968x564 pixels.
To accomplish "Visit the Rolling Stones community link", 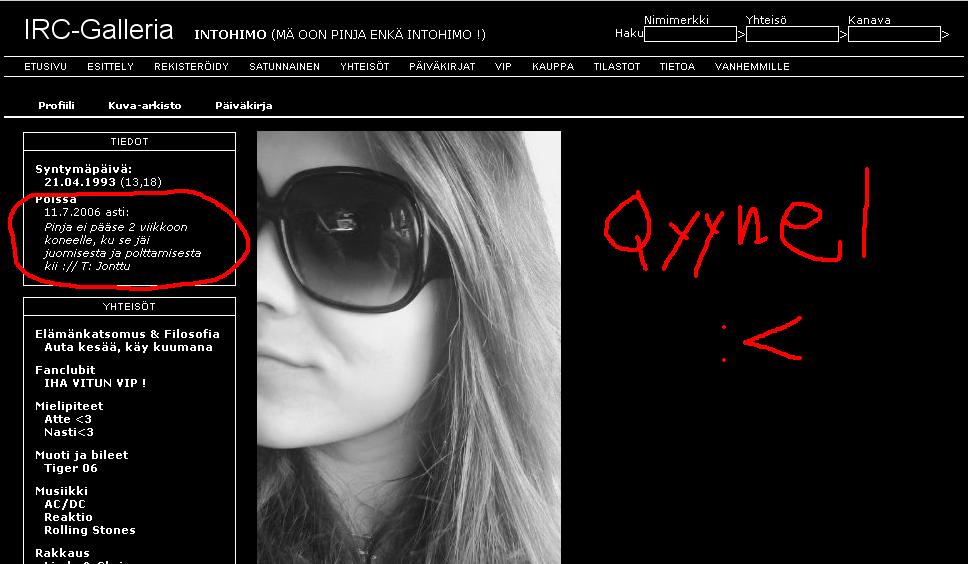I will [89, 530].
